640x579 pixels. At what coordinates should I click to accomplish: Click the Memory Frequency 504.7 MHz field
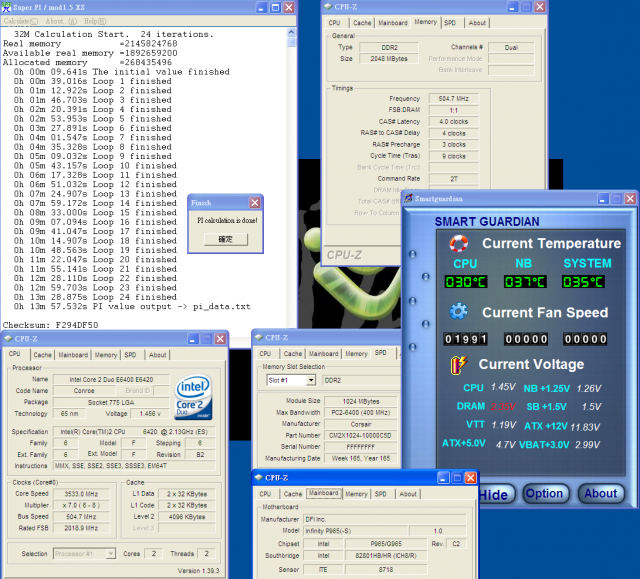(x=453, y=99)
